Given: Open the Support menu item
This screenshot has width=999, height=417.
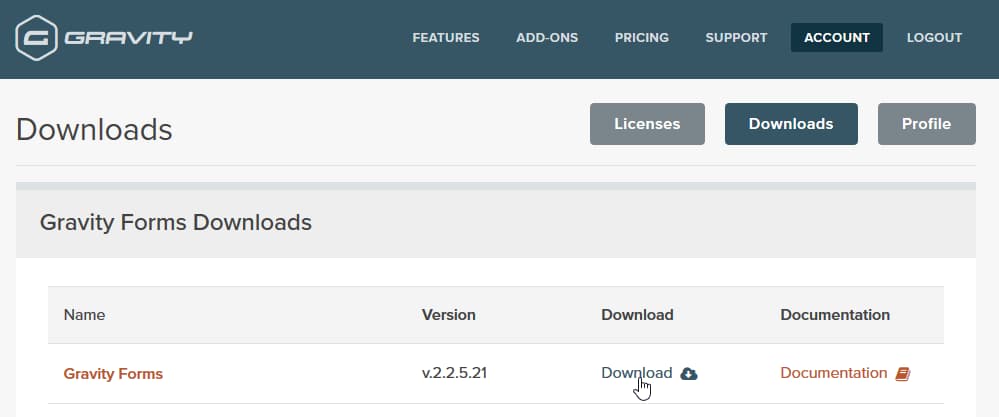Looking at the screenshot, I should coord(737,38).
